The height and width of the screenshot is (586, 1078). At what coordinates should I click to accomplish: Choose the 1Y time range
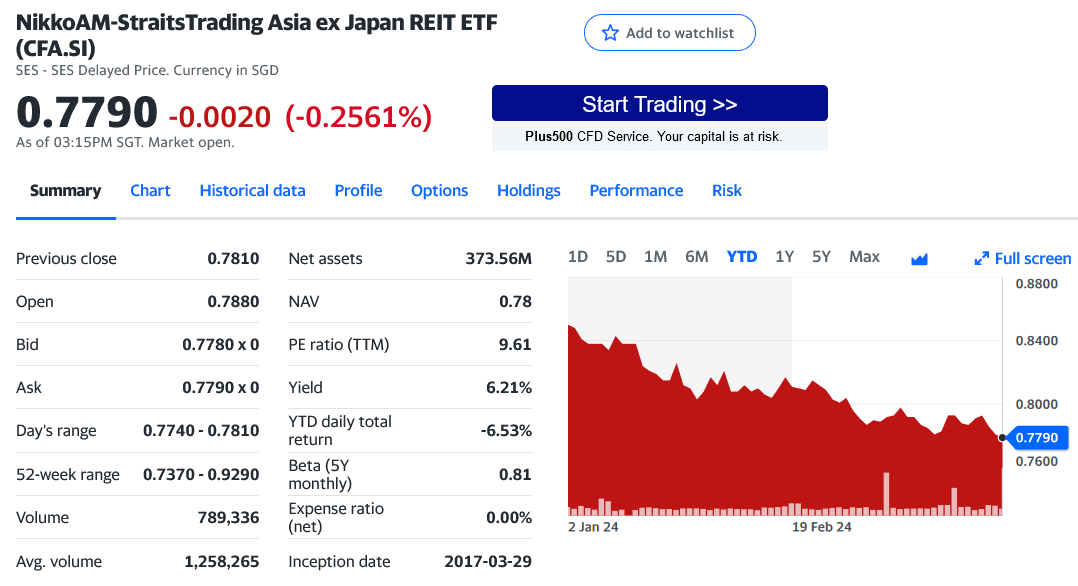click(784, 256)
